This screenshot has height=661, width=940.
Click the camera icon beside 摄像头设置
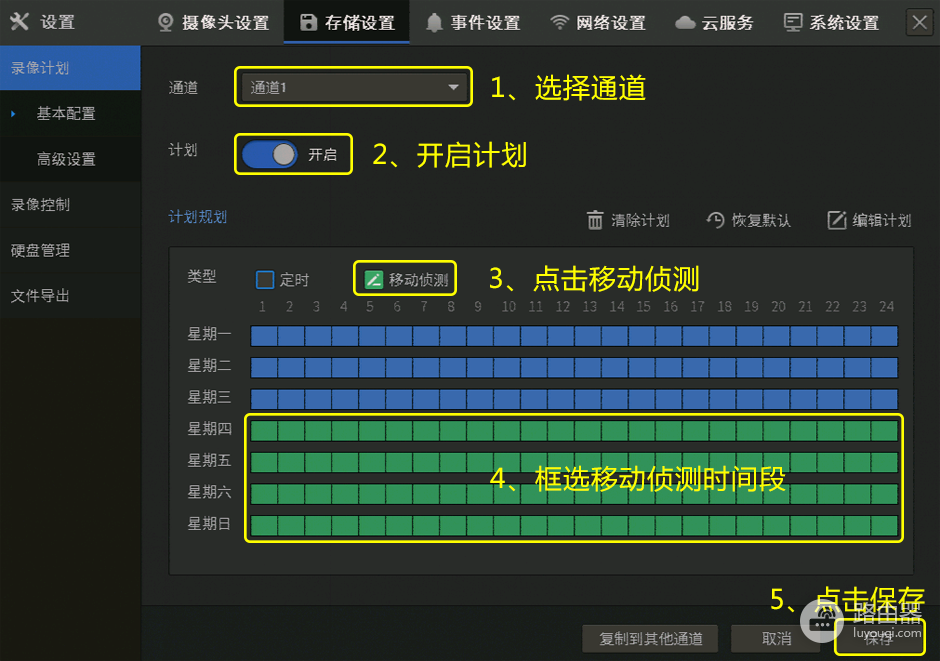tap(165, 23)
